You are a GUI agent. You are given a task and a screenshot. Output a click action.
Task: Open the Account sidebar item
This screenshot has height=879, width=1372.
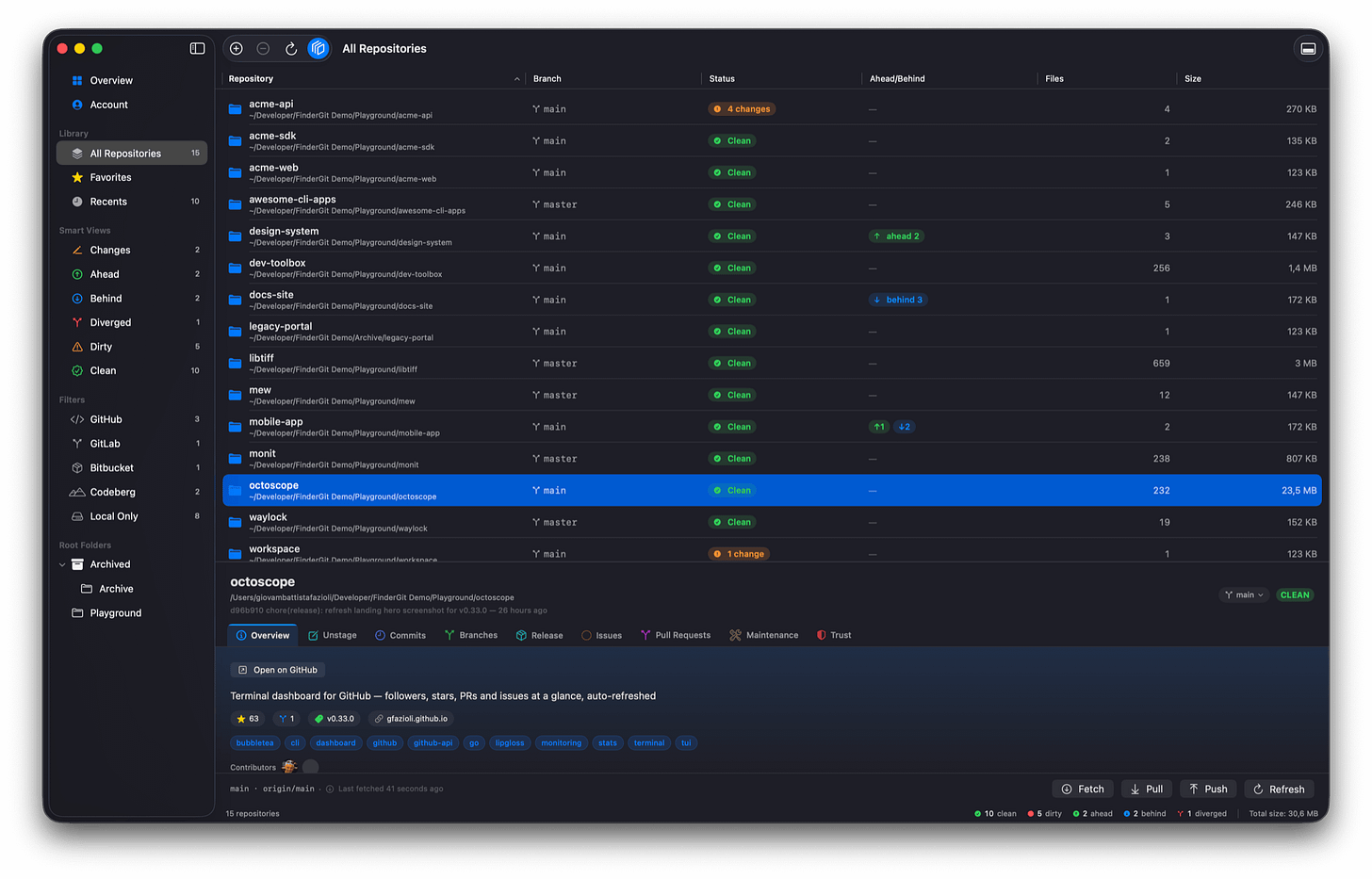[x=131, y=106]
